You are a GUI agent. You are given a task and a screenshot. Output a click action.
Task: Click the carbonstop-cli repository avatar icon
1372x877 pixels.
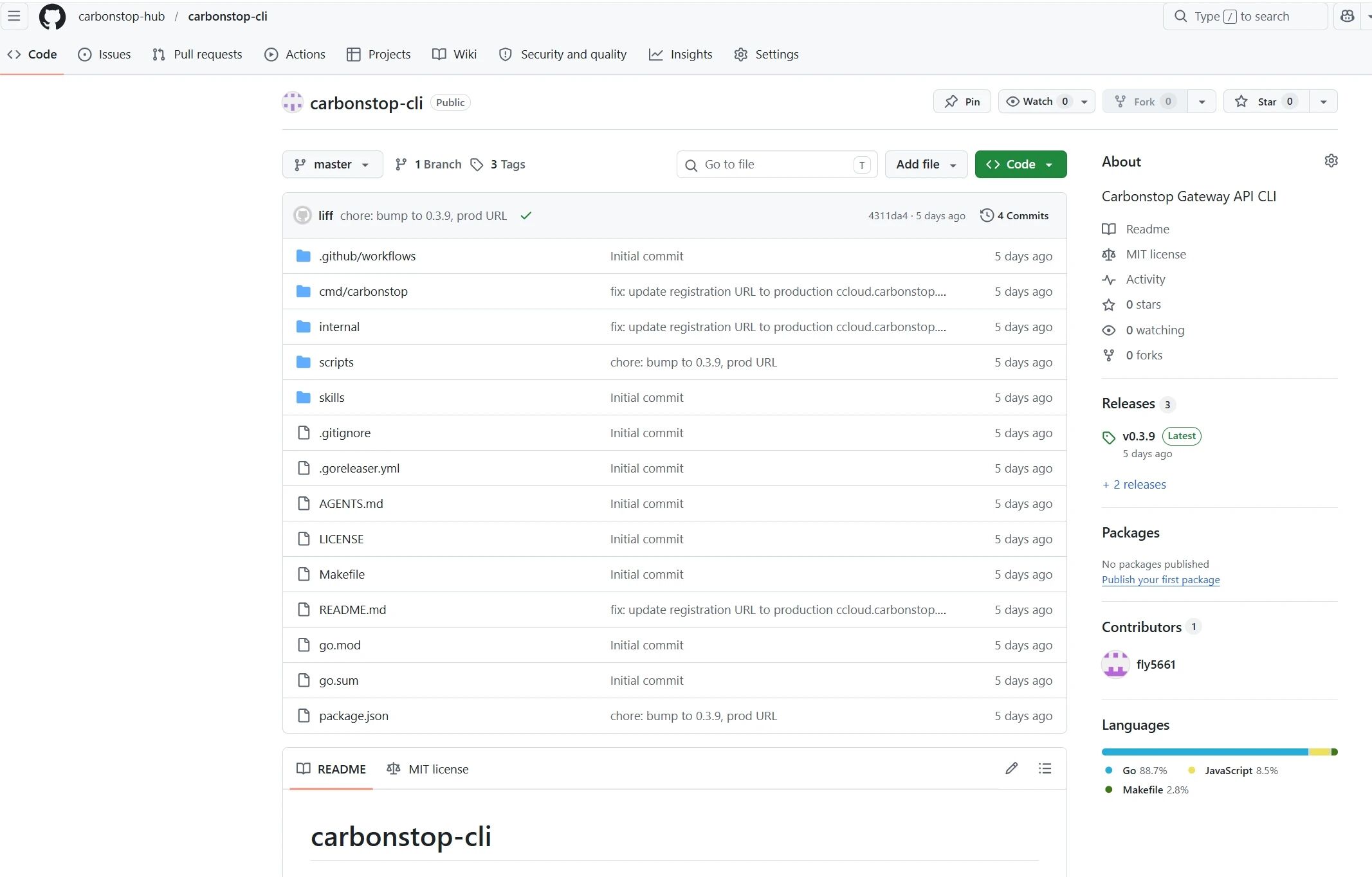[293, 102]
